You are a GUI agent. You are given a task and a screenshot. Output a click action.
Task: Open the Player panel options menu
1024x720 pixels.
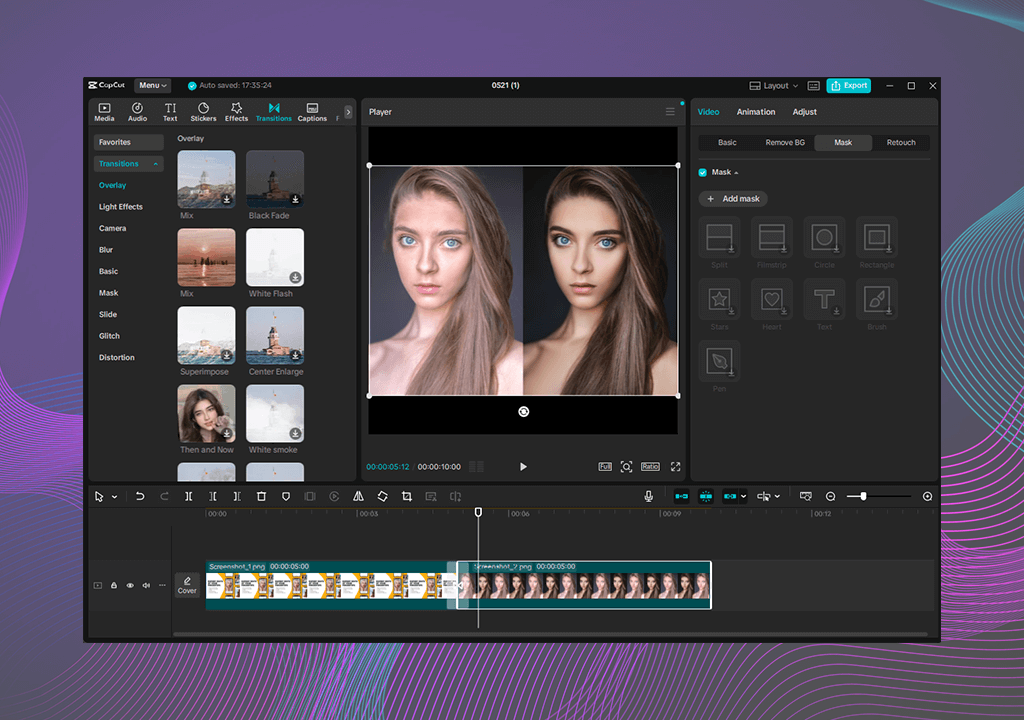tap(670, 112)
